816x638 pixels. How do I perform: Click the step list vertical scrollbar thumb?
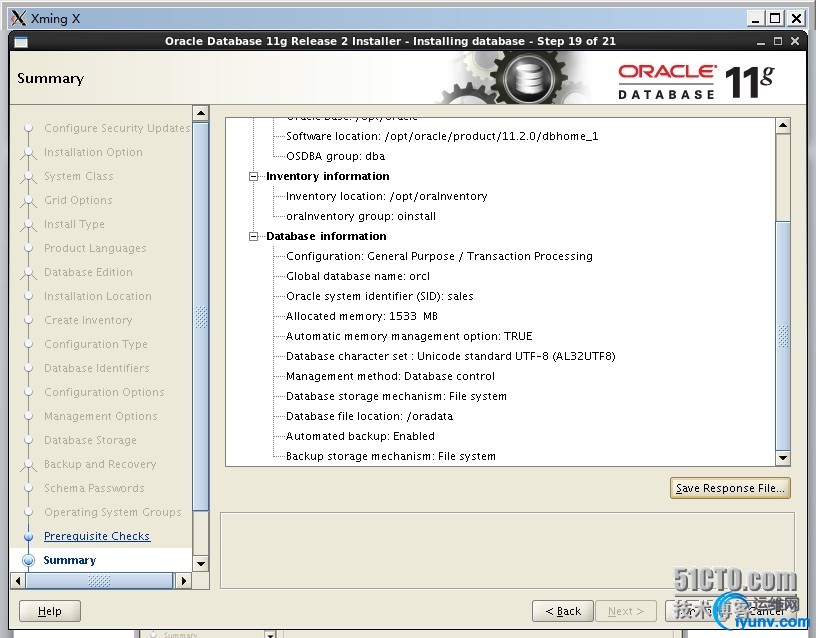(201, 316)
